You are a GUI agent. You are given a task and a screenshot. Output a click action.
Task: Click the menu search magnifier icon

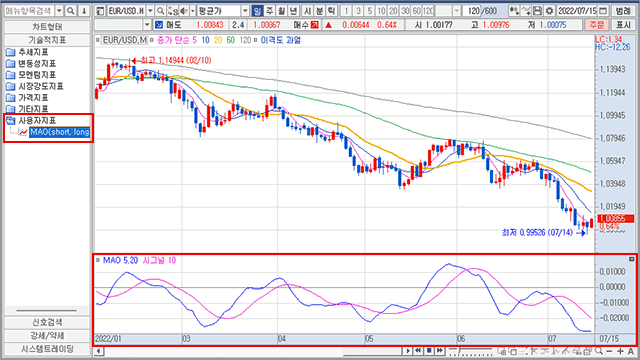coord(71,11)
